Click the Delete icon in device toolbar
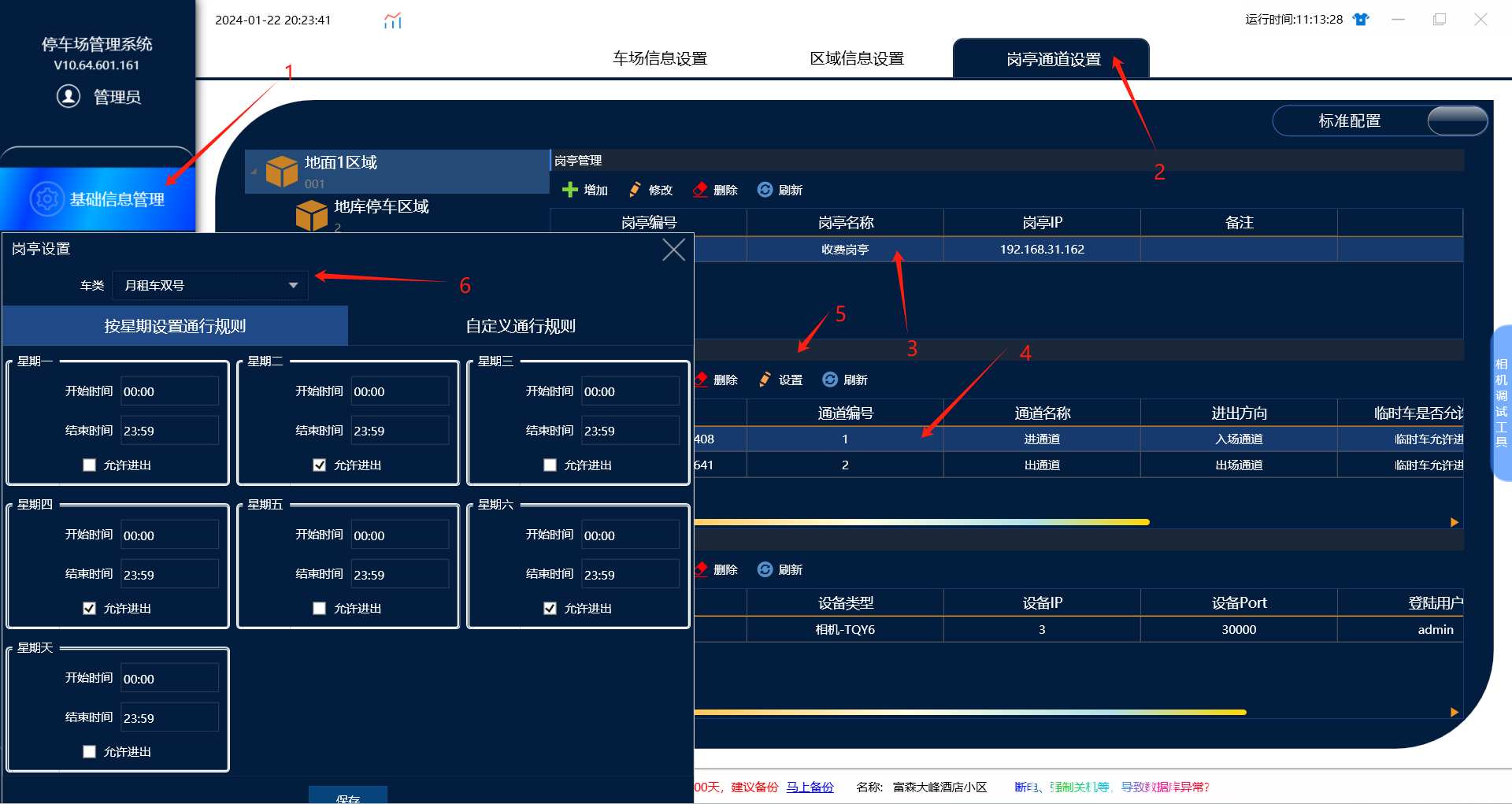Image resolution: width=1512 pixels, height=804 pixels. click(x=701, y=569)
